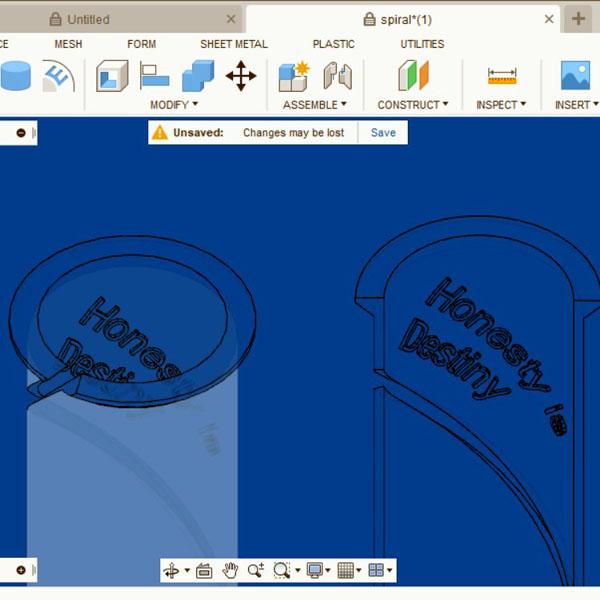The height and width of the screenshot is (600, 600).
Task: Open the UTILITIES tab
Action: (422, 44)
